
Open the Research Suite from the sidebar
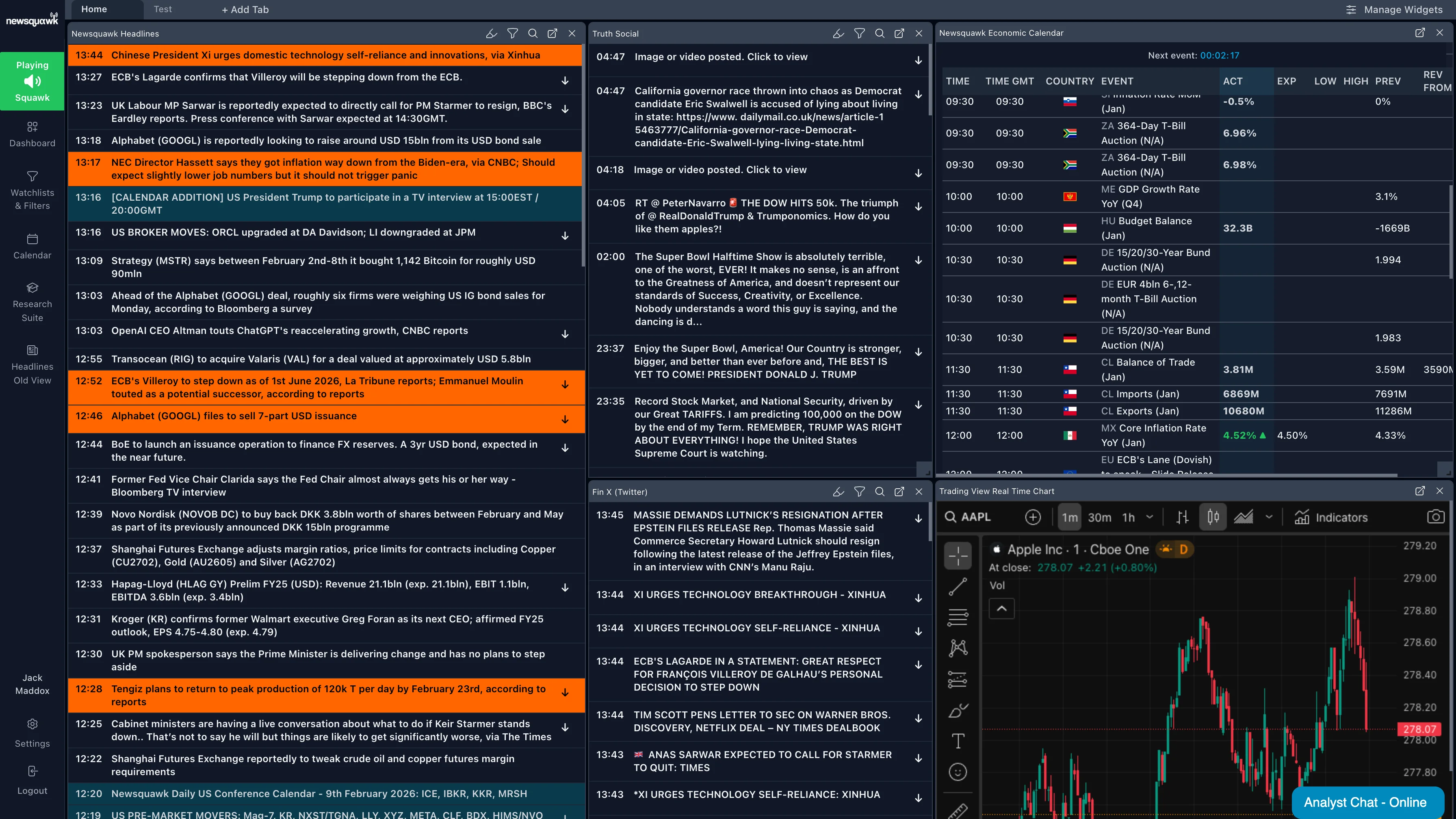pyautogui.click(x=32, y=302)
